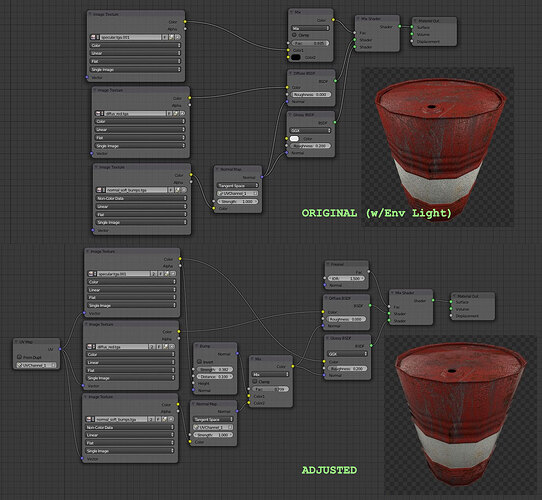Image resolution: width=542 pixels, height=500 pixels.
Task: Toggle Invert checkbox in the Bump node
Action: pos(199,362)
